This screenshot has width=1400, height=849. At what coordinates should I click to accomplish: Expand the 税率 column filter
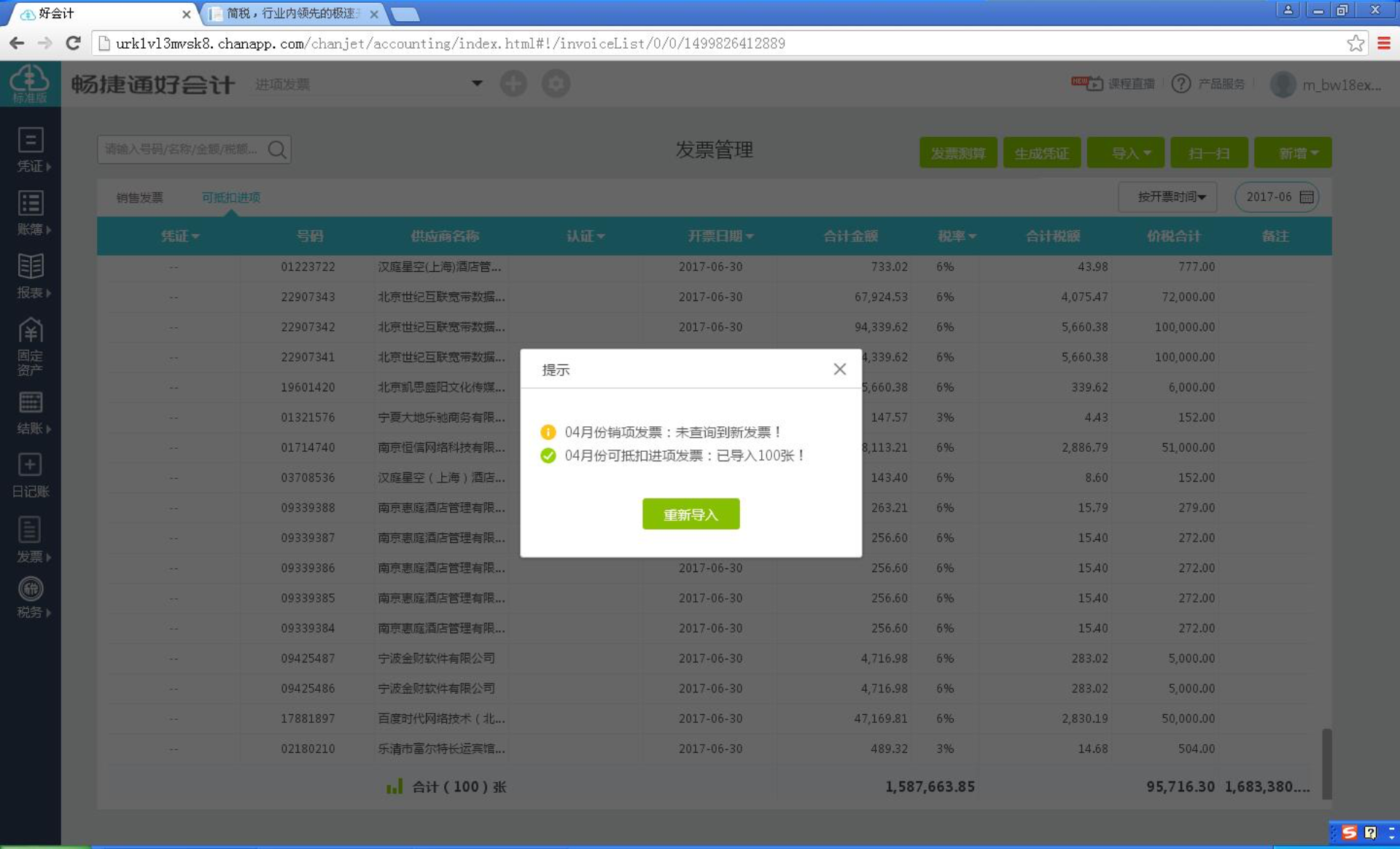[x=957, y=235]
